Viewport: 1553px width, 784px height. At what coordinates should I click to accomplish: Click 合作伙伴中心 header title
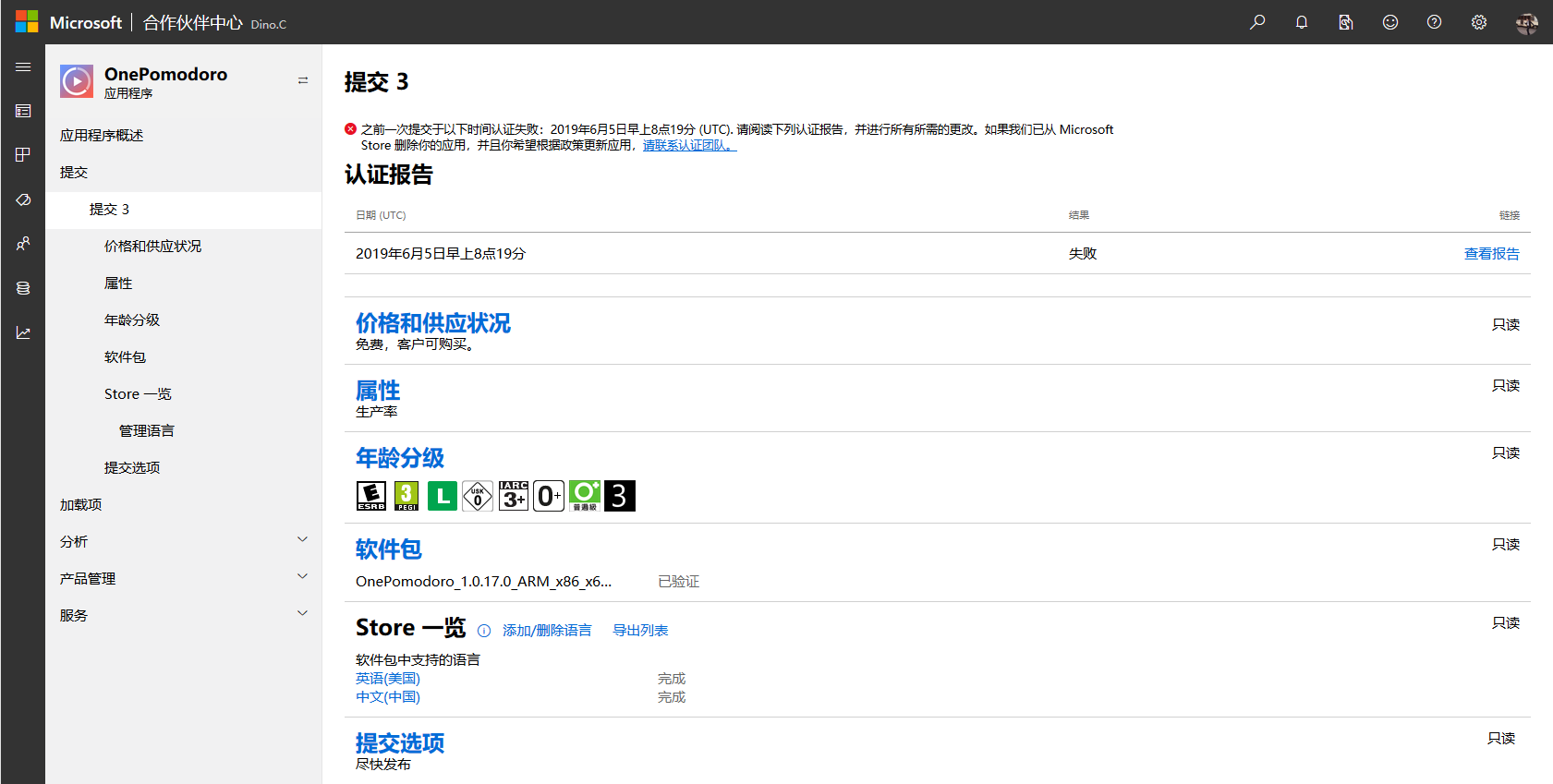pyautogui.click(x=192, y=23)
